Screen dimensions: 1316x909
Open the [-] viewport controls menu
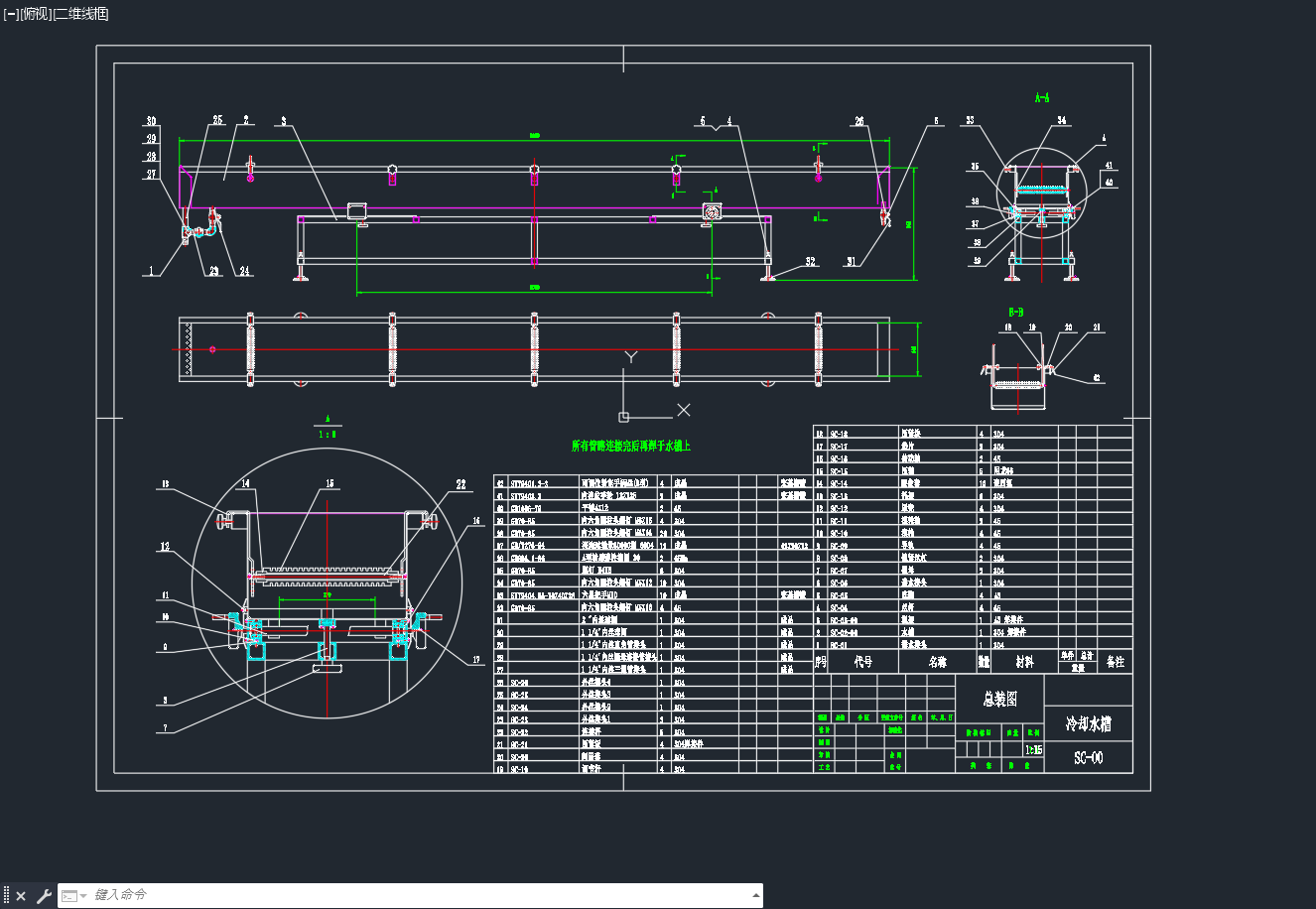[x=11, y=14]
